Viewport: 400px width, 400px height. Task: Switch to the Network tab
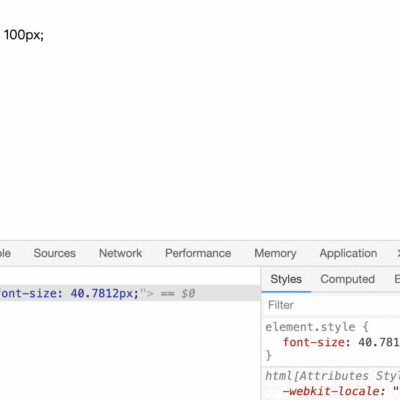pyautogui.click(x=121, y=253)
